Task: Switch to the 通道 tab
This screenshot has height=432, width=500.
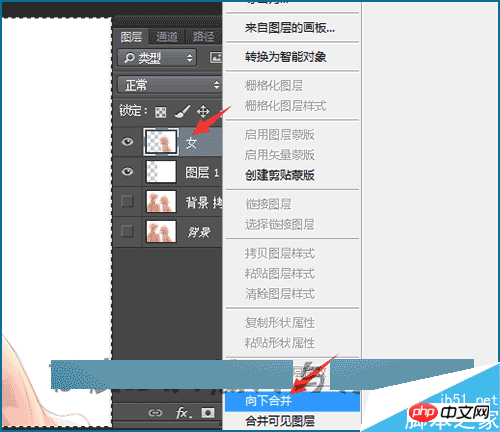Action: (x=167, y=37)
